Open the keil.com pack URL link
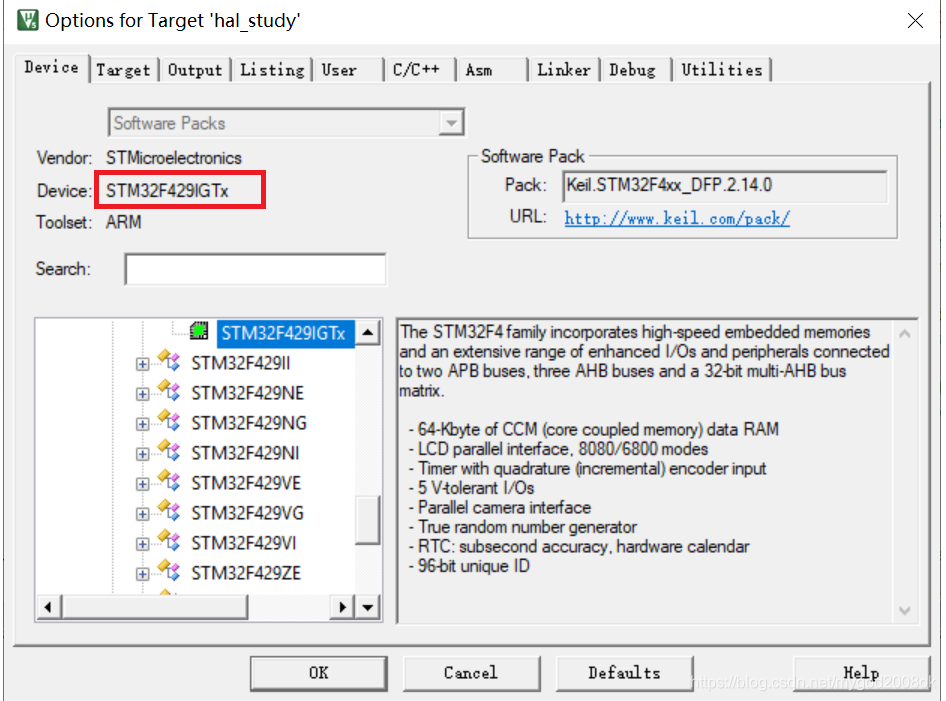Image resolution: width=946 pixels, height=701 pixels. [676, 218]
